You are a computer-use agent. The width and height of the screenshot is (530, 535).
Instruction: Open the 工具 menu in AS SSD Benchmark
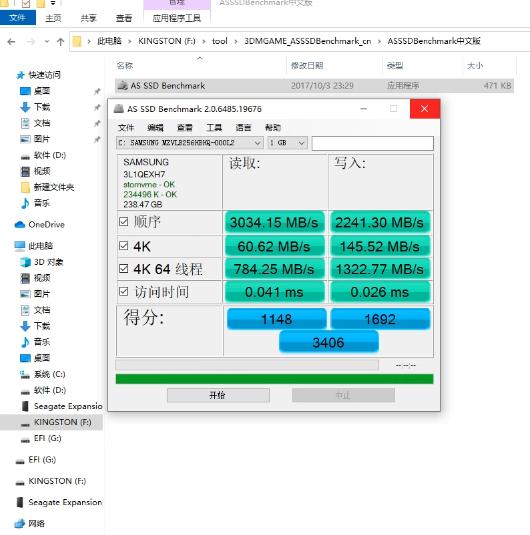[x=214, y=128]
